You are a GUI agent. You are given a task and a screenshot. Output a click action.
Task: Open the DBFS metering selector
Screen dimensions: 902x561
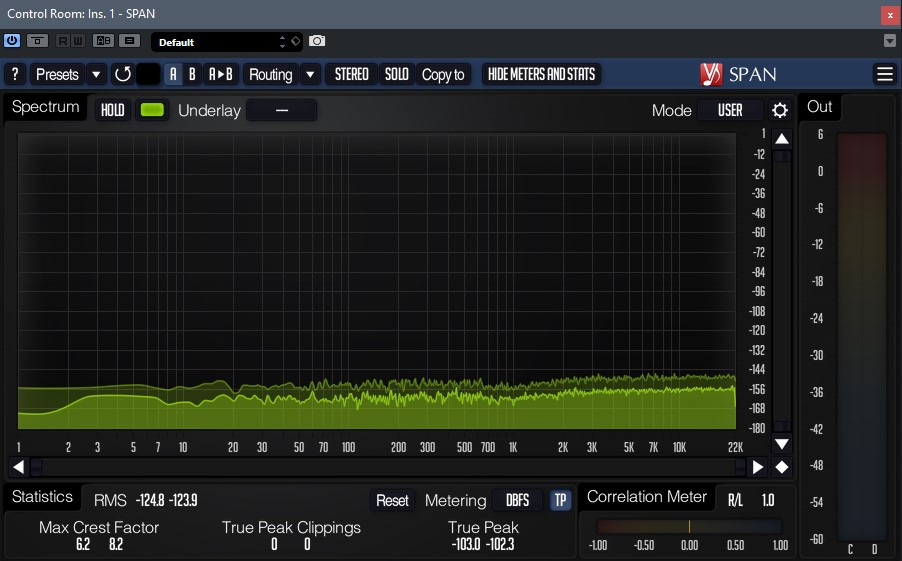point(517,501)
